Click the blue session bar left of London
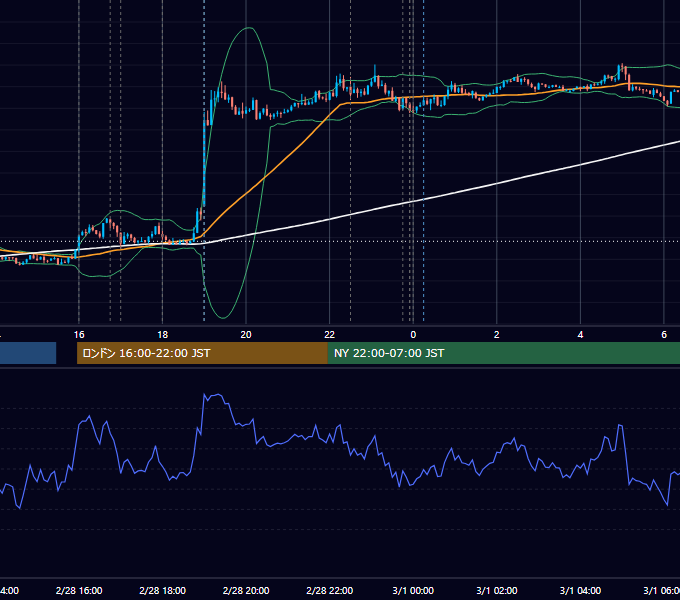The image size is (680, 600). point(28,353)
